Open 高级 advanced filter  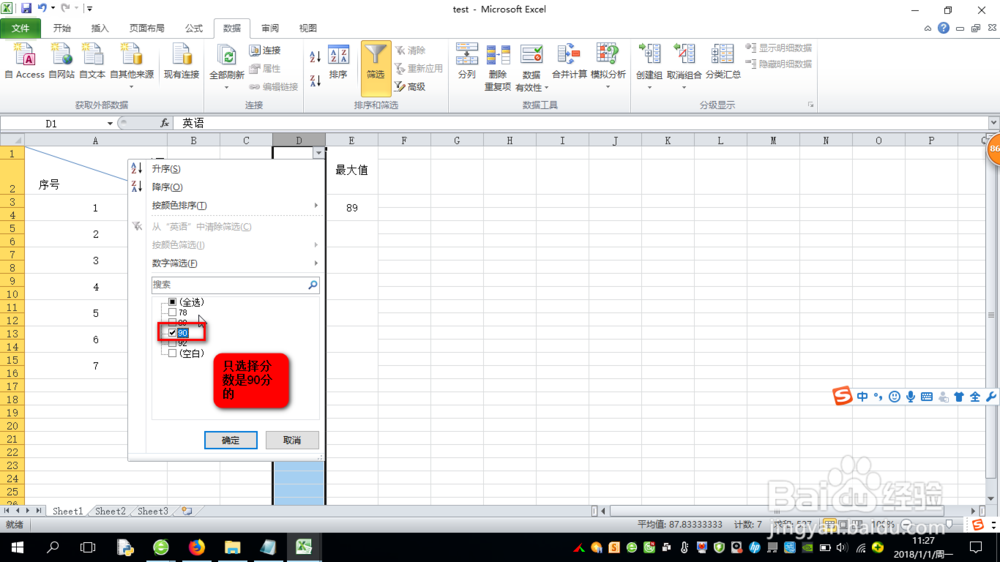pyautogui.click(x=410, y=87)
